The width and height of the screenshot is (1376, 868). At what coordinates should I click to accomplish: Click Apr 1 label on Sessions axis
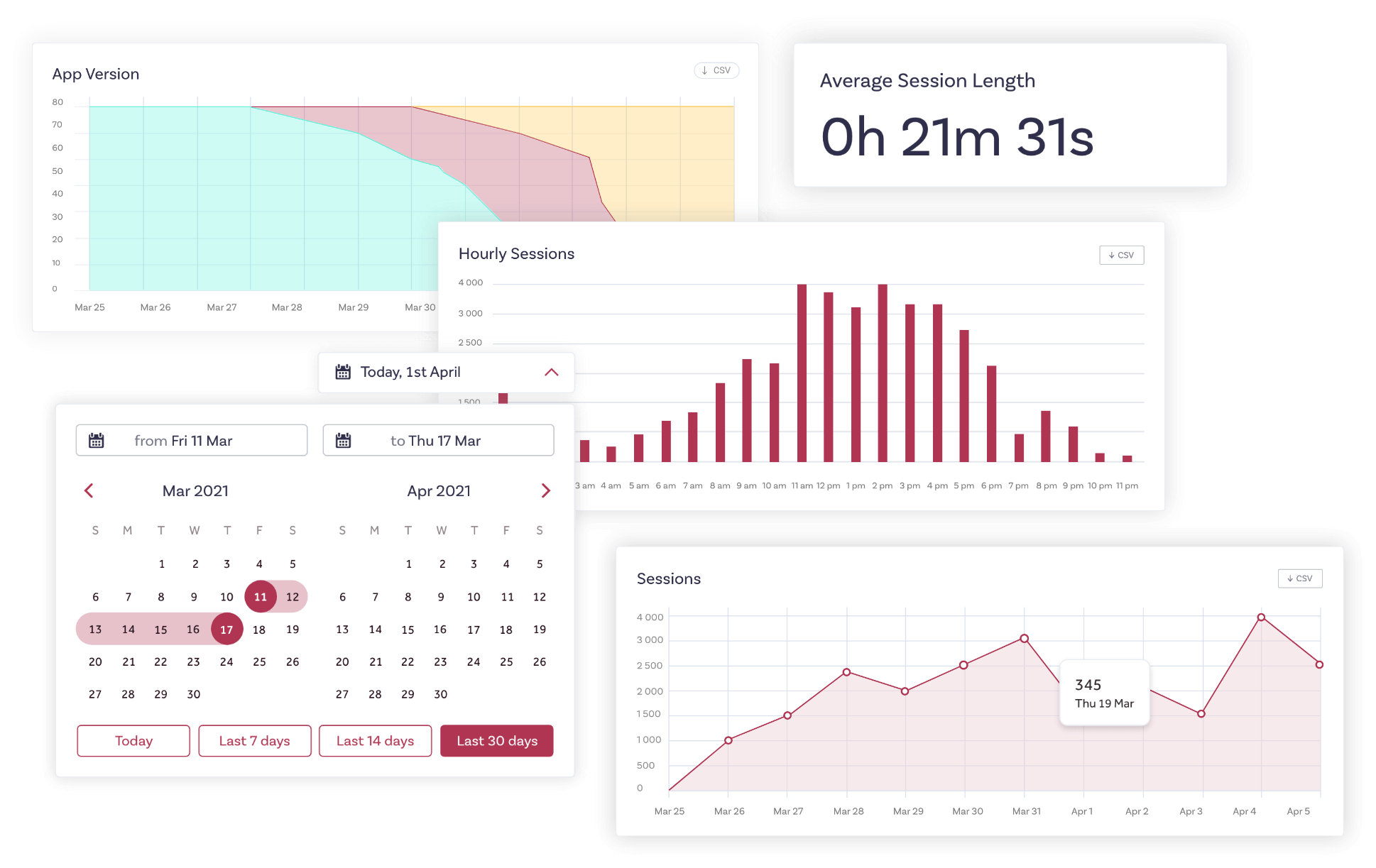tap(1082, 811)
